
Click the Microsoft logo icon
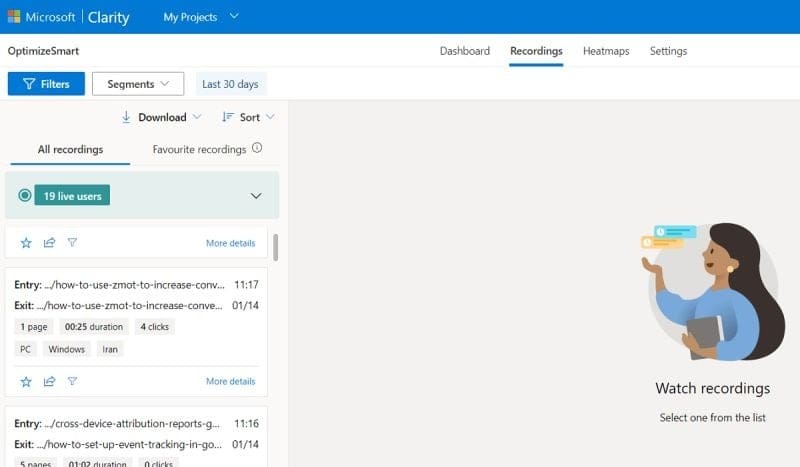(14, 17)
